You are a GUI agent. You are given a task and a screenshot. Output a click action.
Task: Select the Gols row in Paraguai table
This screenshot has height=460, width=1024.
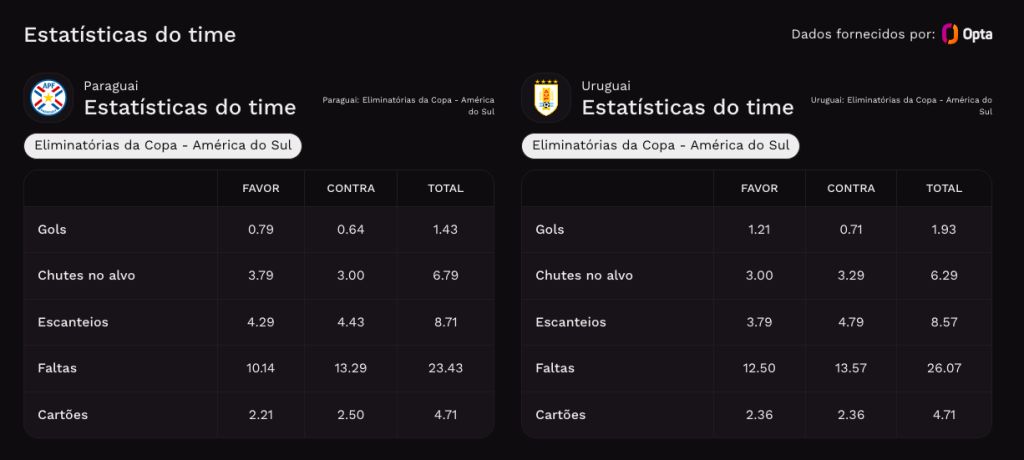pyautogui.click(x=259, y=229)
